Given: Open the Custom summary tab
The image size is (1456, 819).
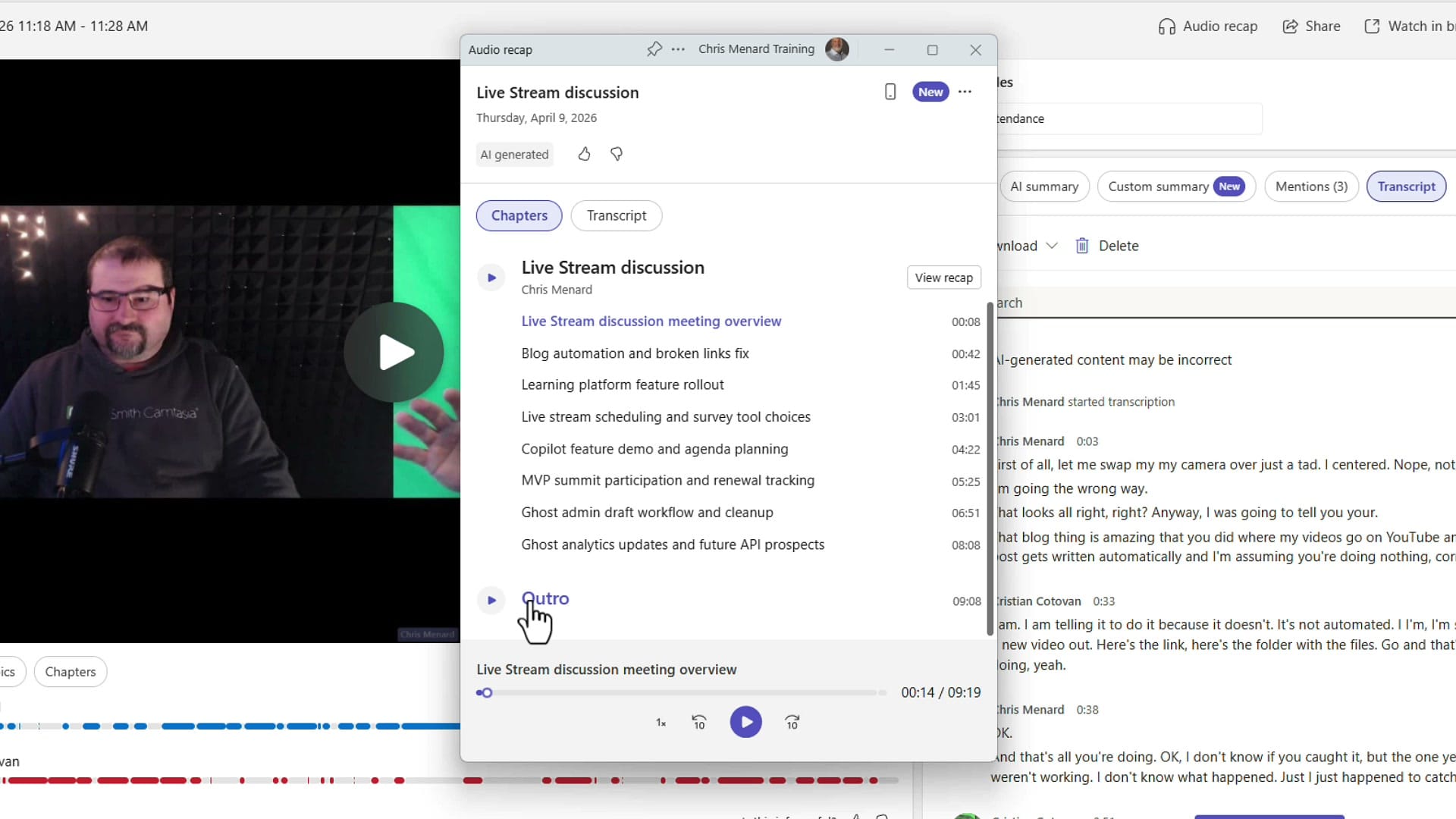Looking at the screenshot, I should (1176, 186).
